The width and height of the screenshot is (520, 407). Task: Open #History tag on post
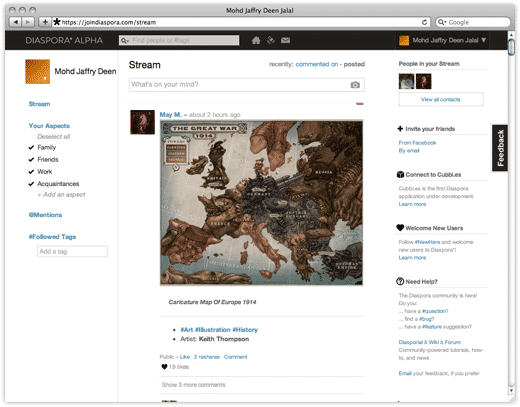pos(245,330)
